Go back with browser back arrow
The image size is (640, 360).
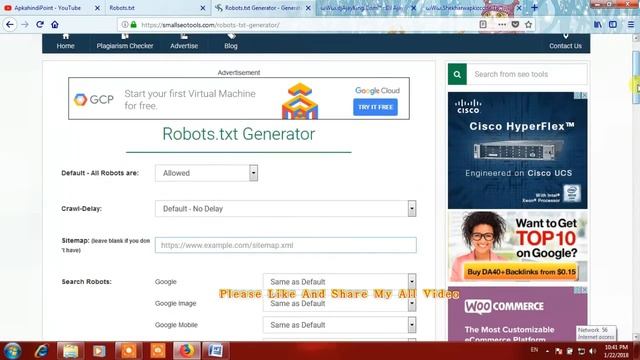[10, 24]
